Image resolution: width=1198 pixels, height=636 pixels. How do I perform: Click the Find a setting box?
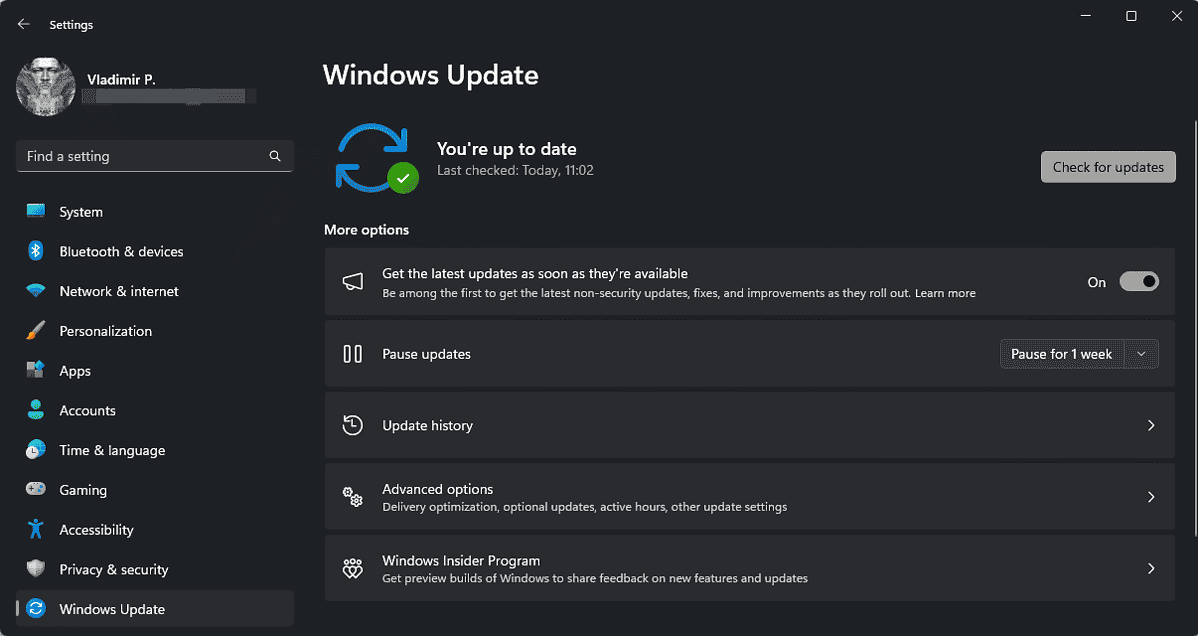point(154,156)
